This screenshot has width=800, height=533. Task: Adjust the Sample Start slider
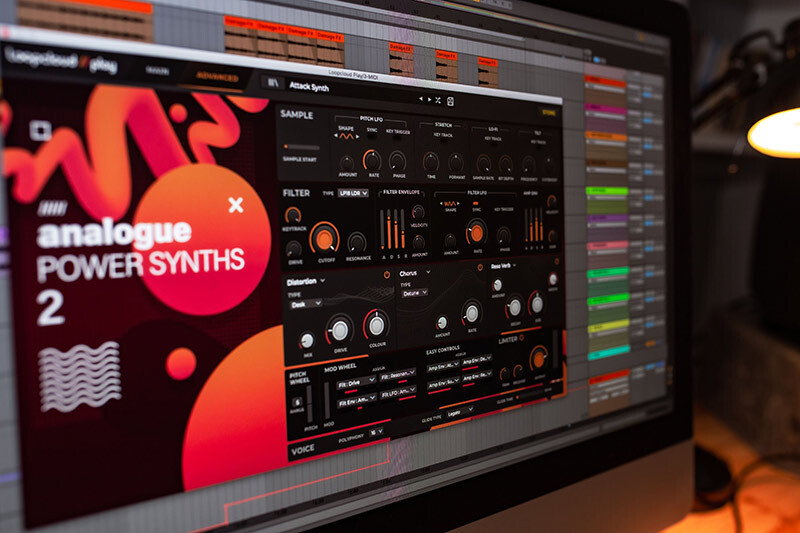(302, 147)
